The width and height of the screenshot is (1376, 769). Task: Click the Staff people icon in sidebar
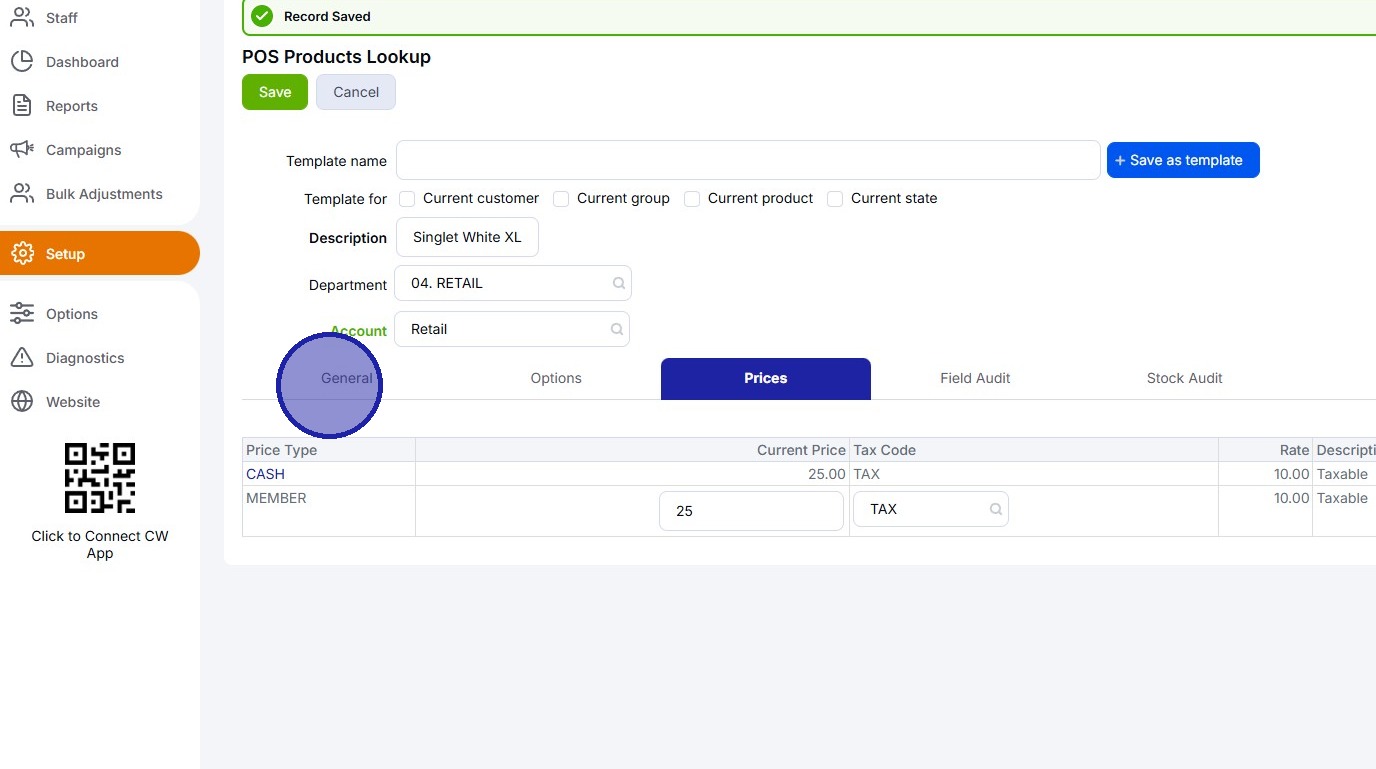point(22,17)
